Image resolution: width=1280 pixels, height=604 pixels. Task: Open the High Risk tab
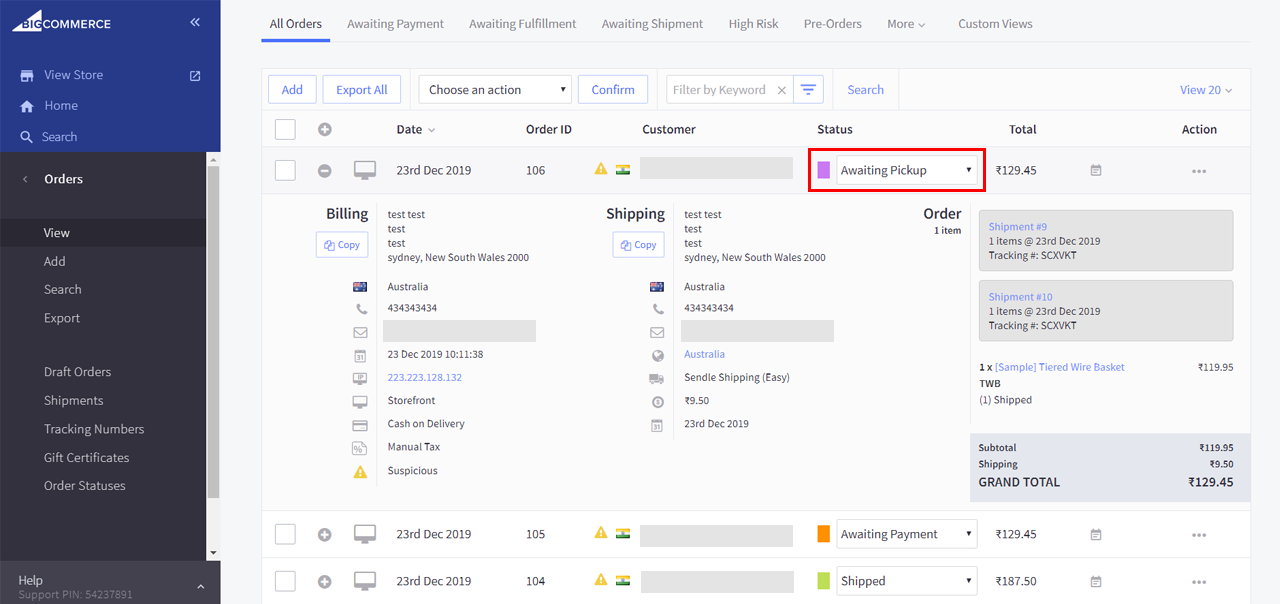point(753,24)
